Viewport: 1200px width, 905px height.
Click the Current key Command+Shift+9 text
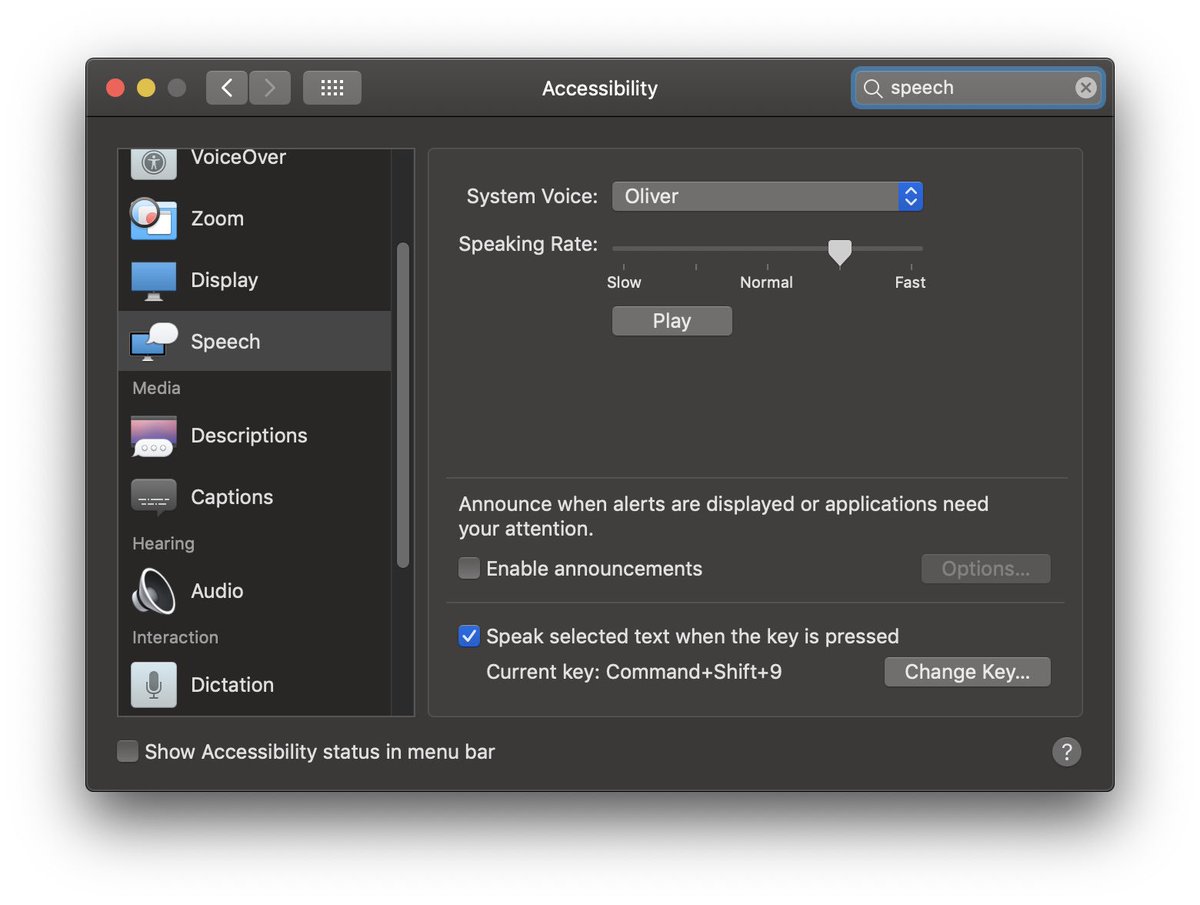(634, 672)
